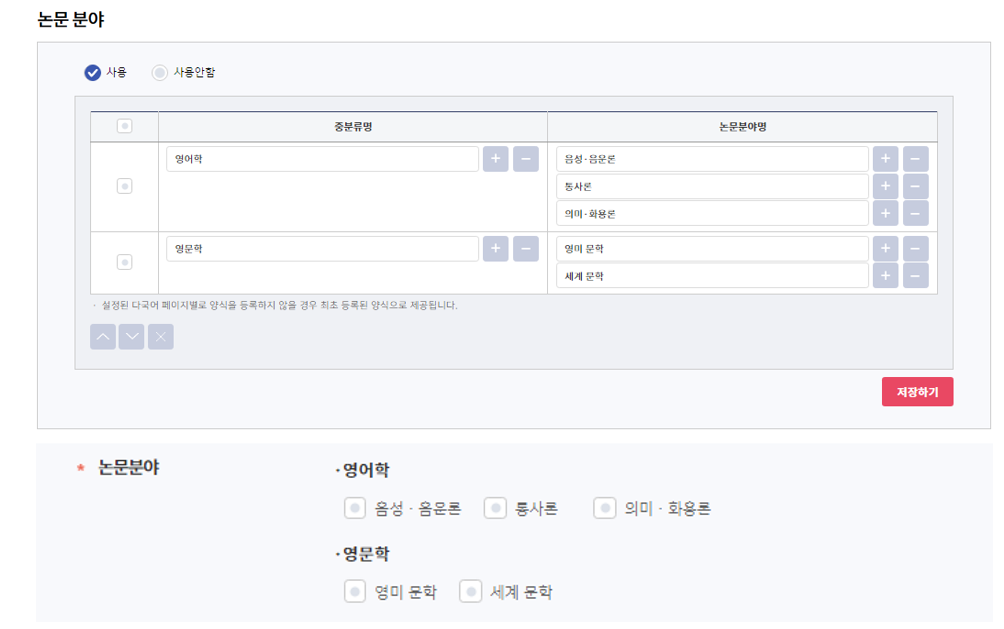Remove the 통사론 row with minus button

[916, 187]
